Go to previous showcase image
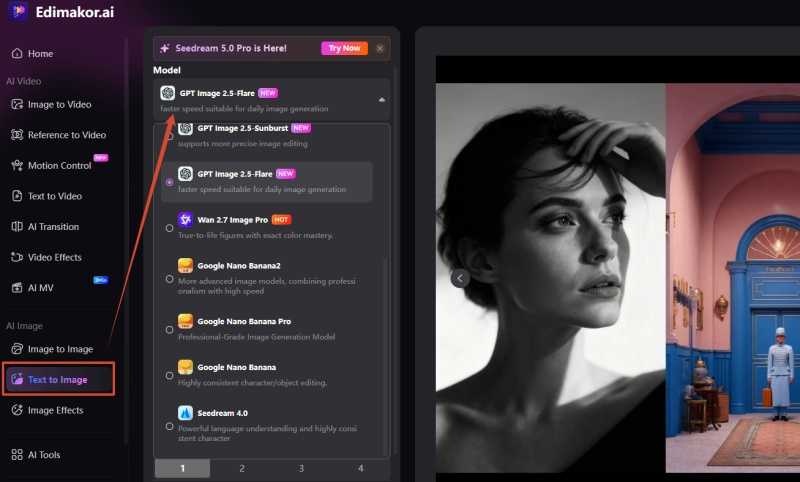The height and width of the screenshot is (482, 800). pos(460,278)
